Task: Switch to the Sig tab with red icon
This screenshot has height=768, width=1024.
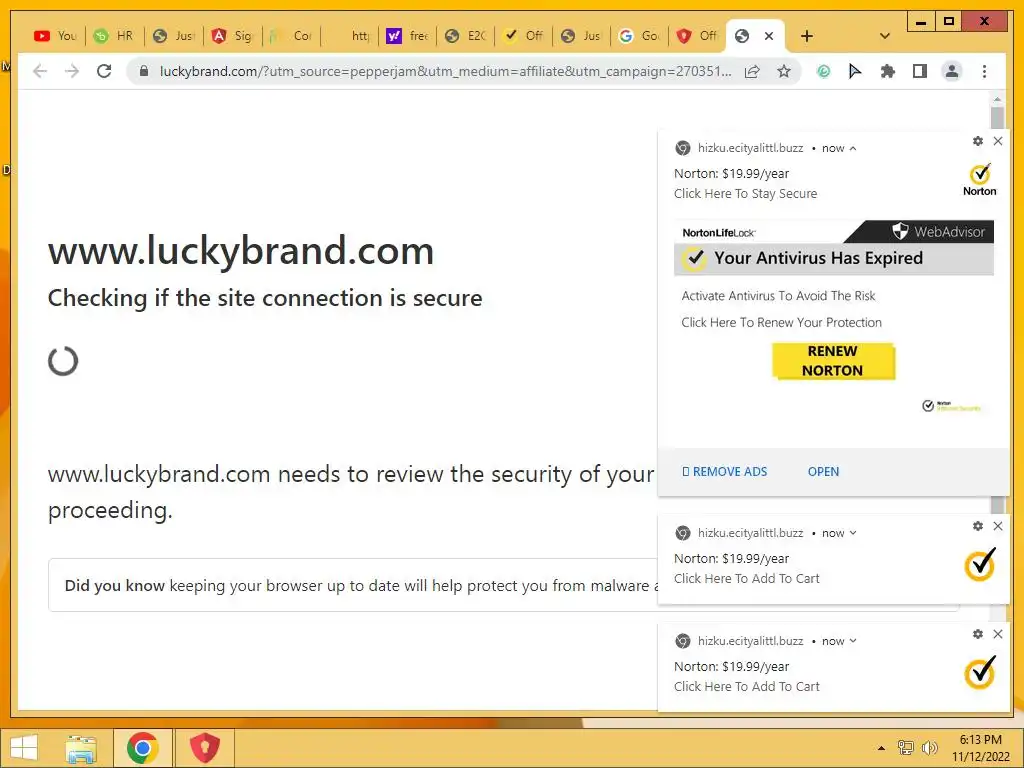Action: pyautogui.click(x=232, y=36)
